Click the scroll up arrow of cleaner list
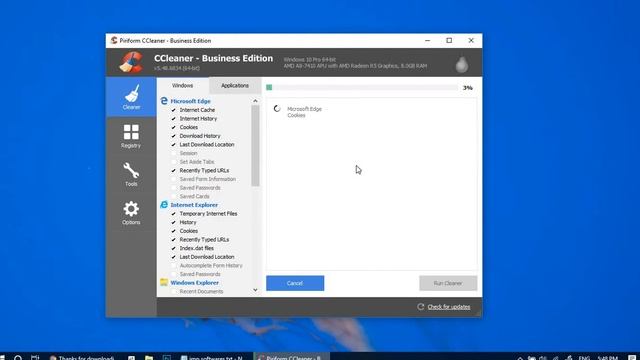640x360 pixels. coord(255,101)
